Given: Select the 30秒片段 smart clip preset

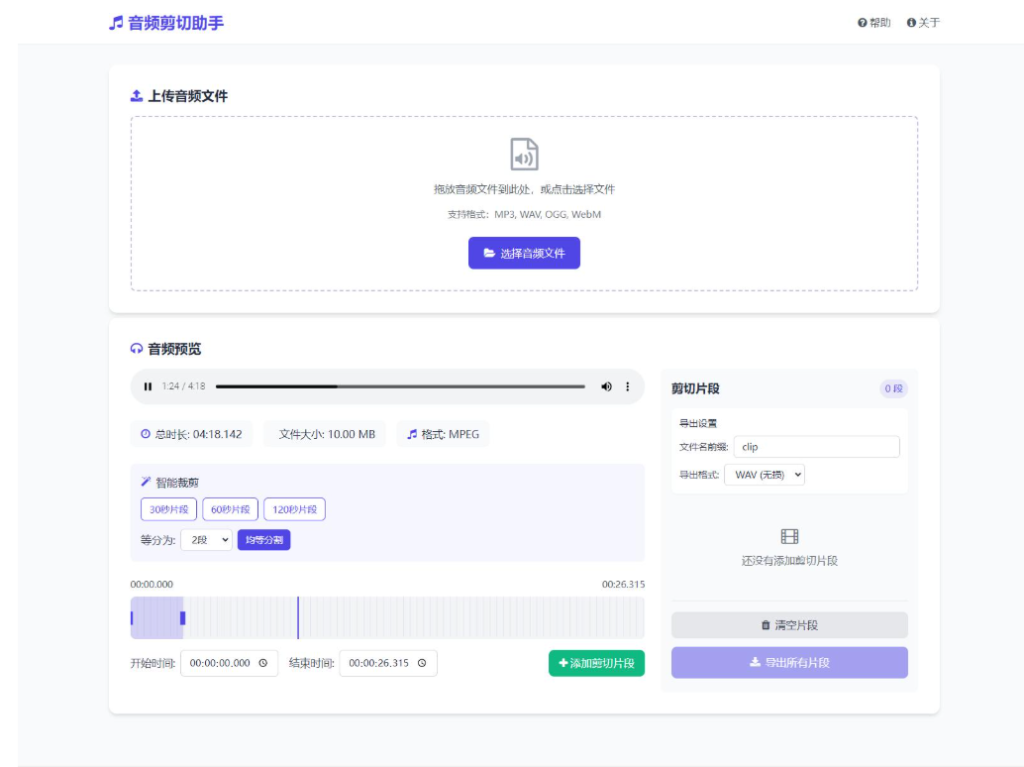Looking at the screenshot, I should [169, 510].
